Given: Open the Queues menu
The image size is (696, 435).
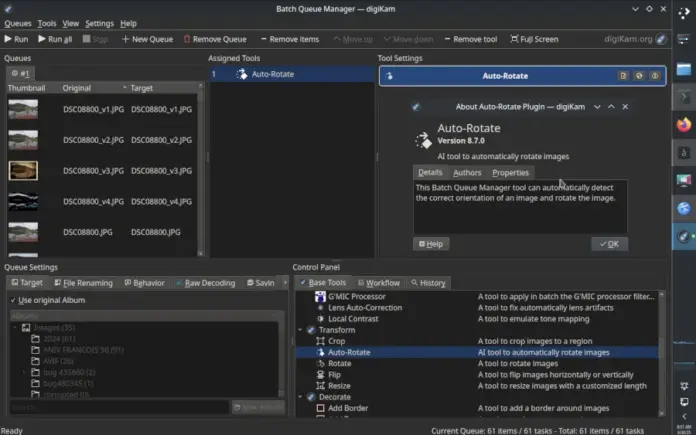Looking at the screenshot, I should pyautogui.click(x=18, y=23).
